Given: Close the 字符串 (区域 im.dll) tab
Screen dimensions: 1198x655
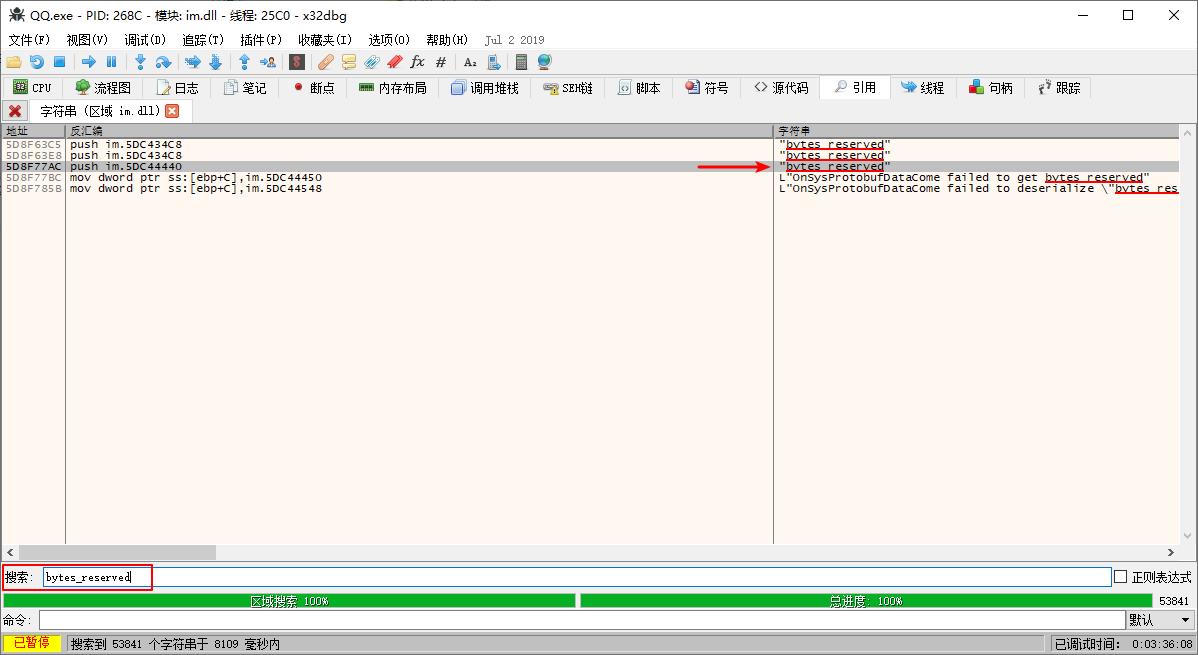Looking at the screenshot, I should point(172,111).
